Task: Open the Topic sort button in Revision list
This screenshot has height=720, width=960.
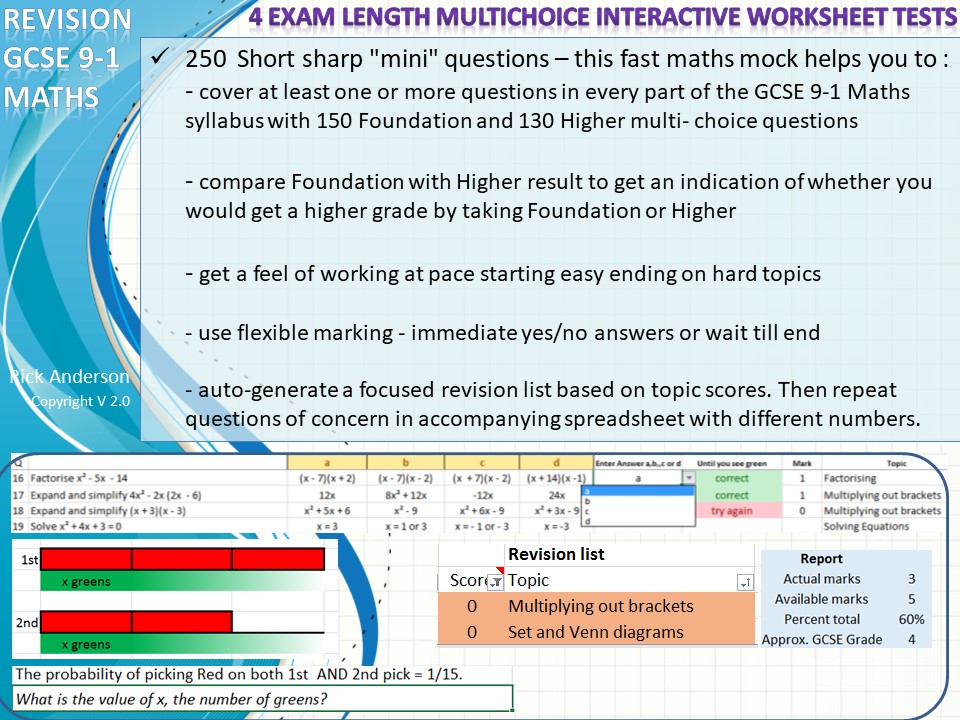Action: 744,582
